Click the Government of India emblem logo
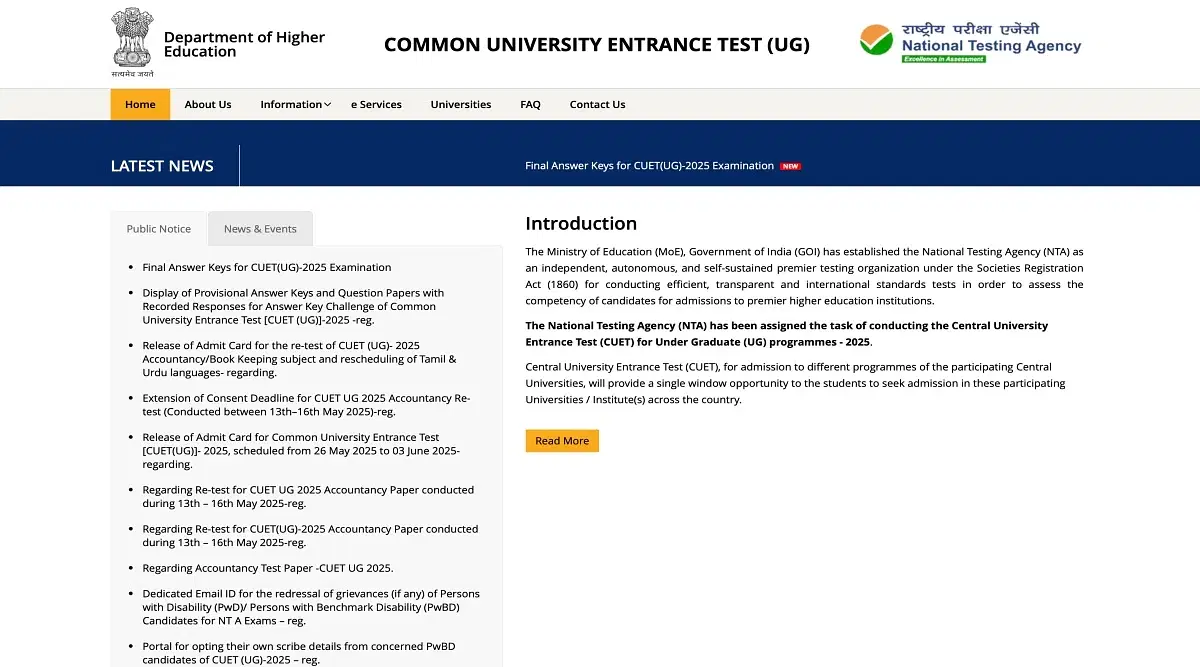 132,43
